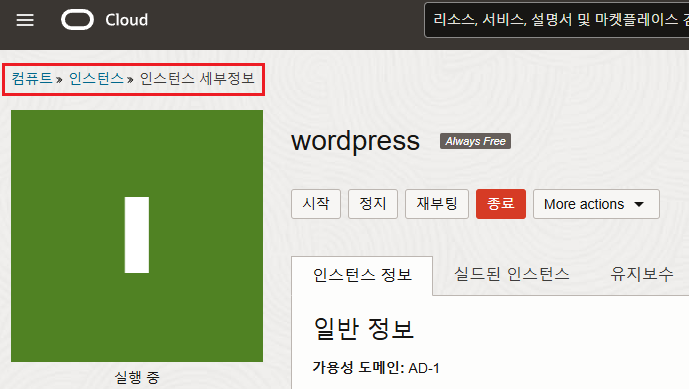Image resolution: width=689 pixels, height=389 pixels.
Task: Click 인스턴스 세부정보 breadcrumb text
Action: coord(197,78)
